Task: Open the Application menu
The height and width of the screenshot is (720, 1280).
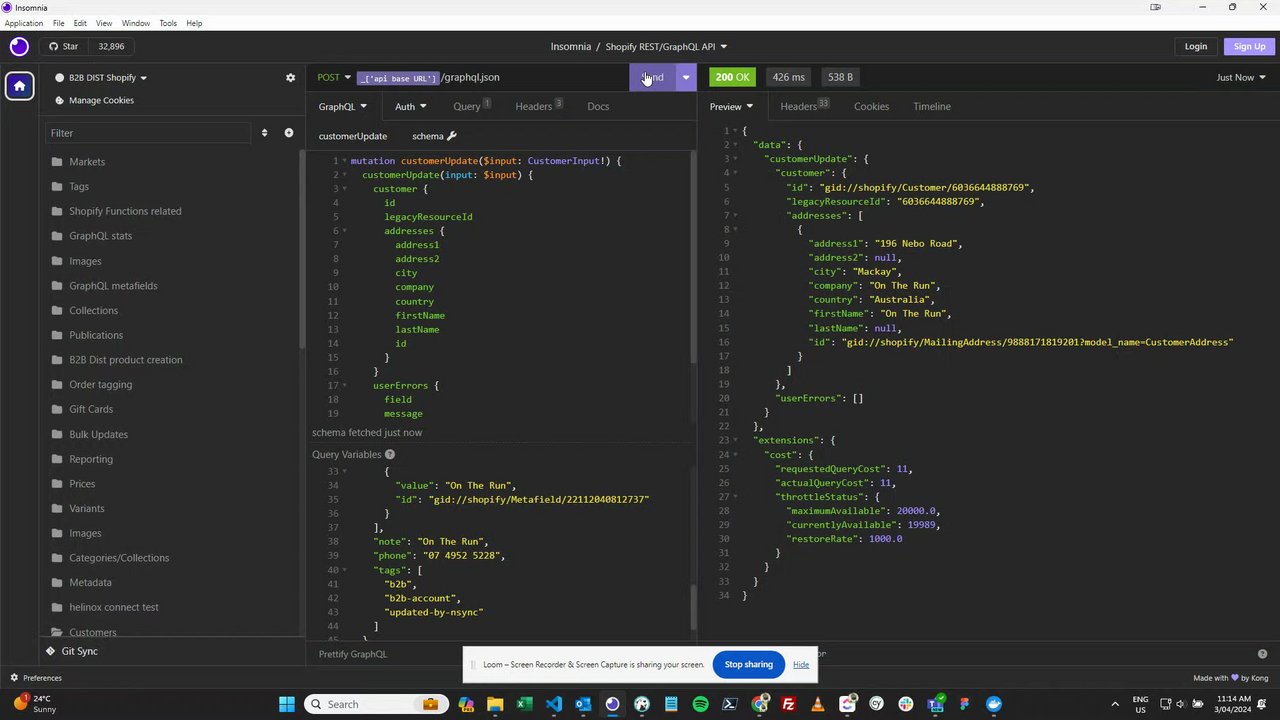Action: tap(24, 23)
